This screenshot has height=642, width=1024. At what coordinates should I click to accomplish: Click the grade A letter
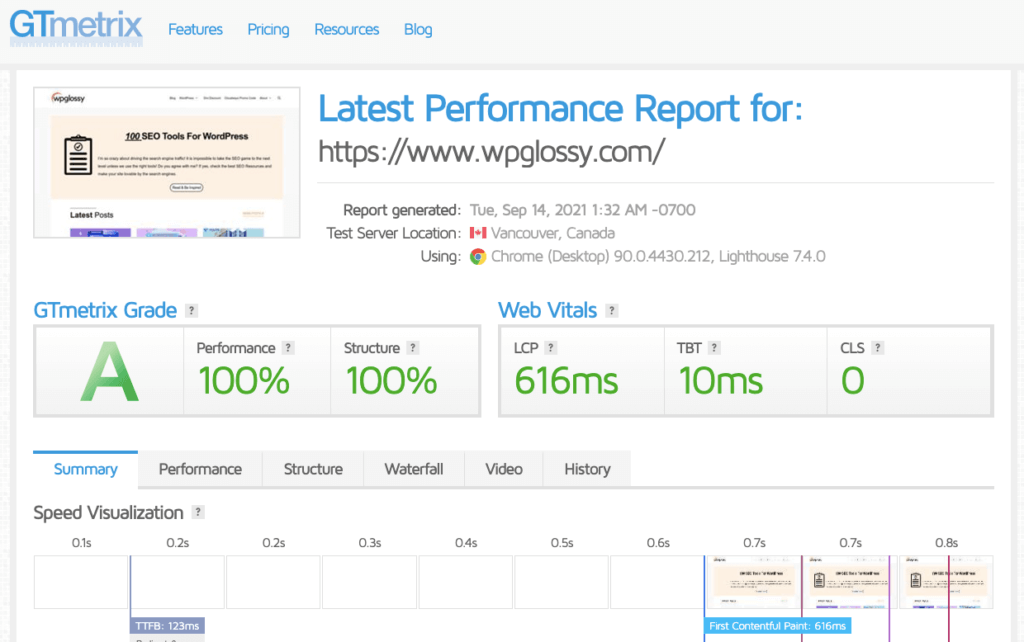[110, 372]
